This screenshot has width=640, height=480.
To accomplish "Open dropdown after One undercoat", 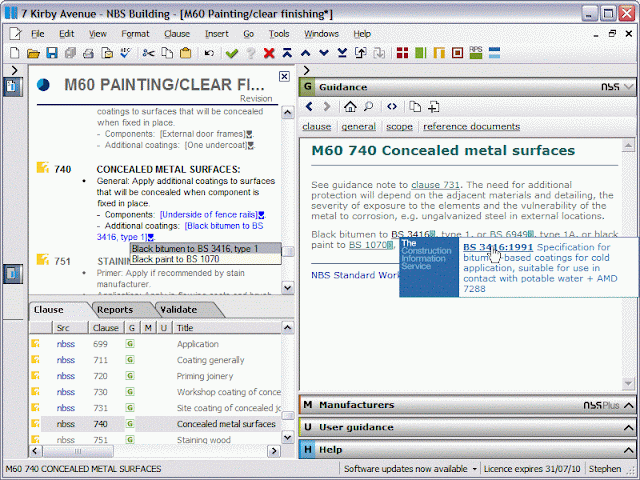I will [251, 145].
